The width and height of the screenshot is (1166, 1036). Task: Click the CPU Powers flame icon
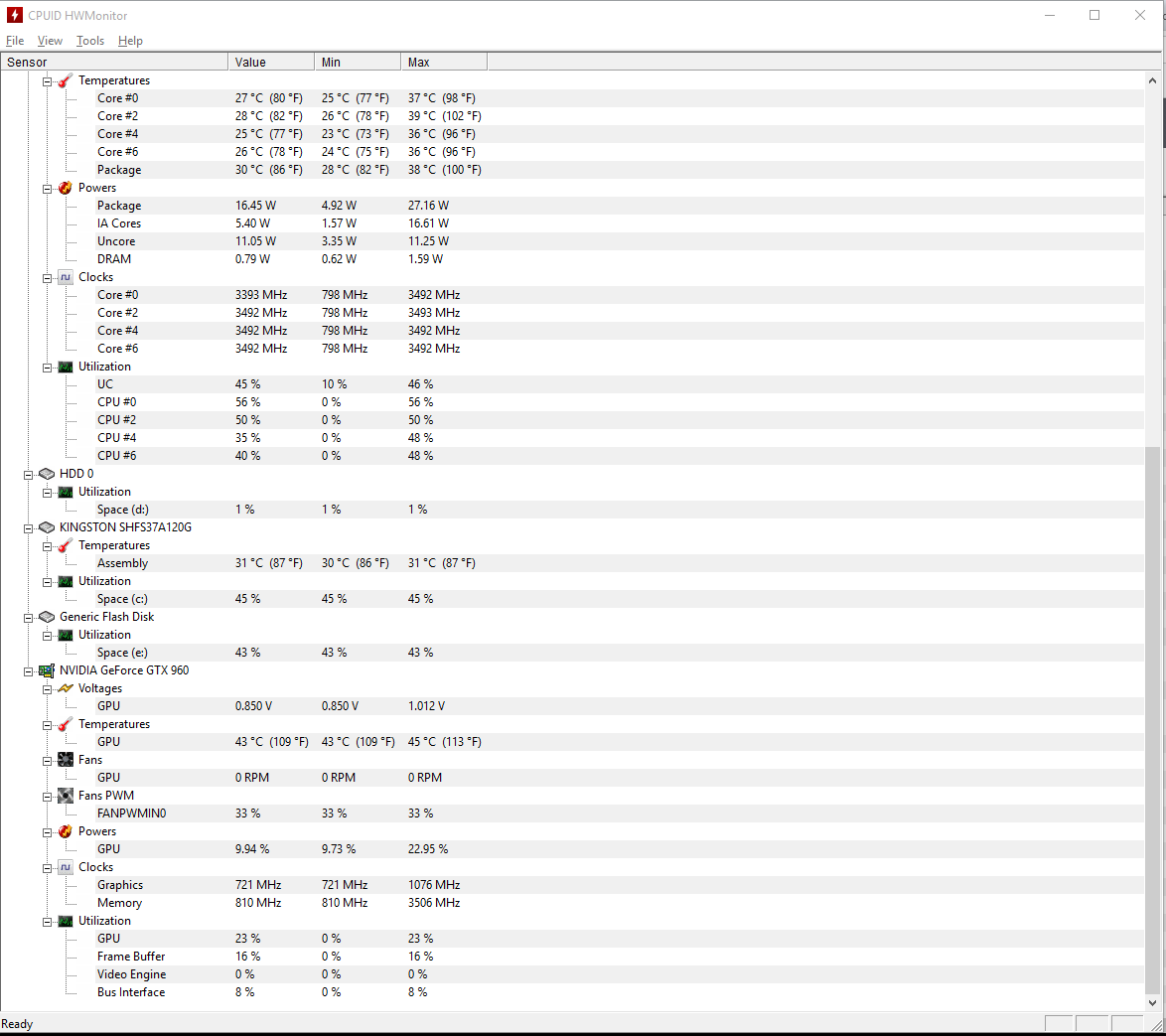coord(66,188)
